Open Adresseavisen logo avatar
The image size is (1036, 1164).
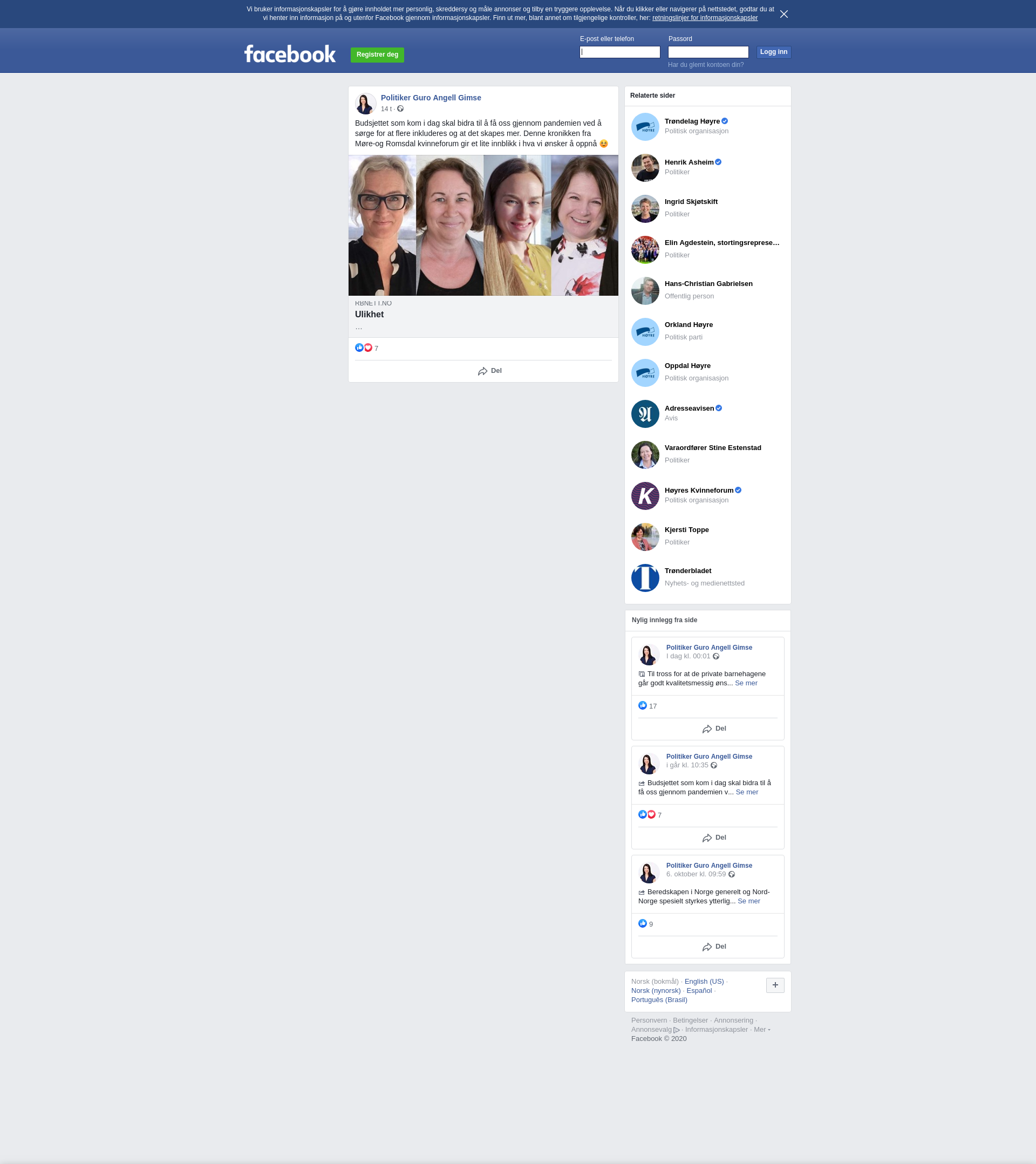click(645, 413)
